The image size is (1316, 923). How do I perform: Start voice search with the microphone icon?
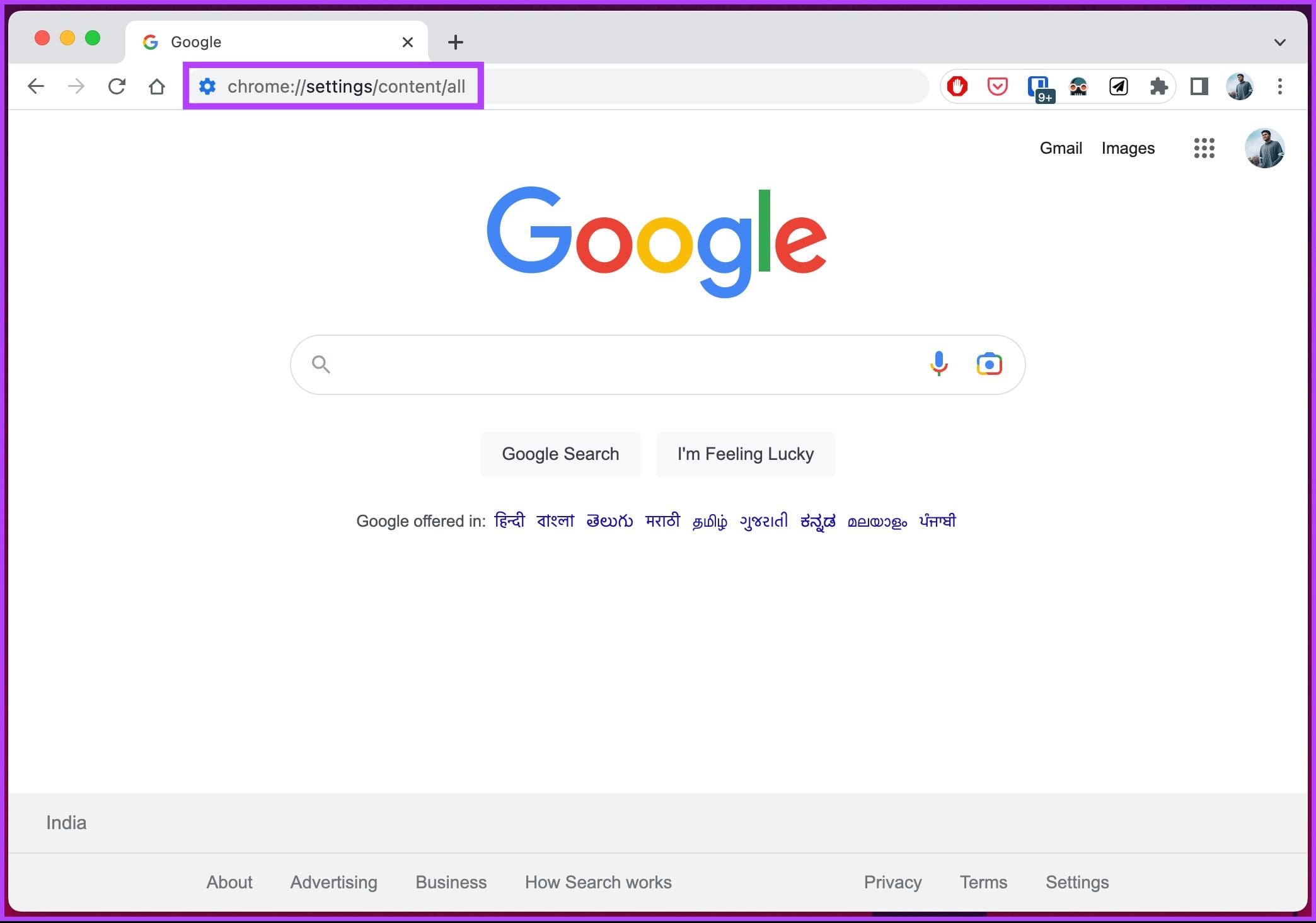coord(938,364)
